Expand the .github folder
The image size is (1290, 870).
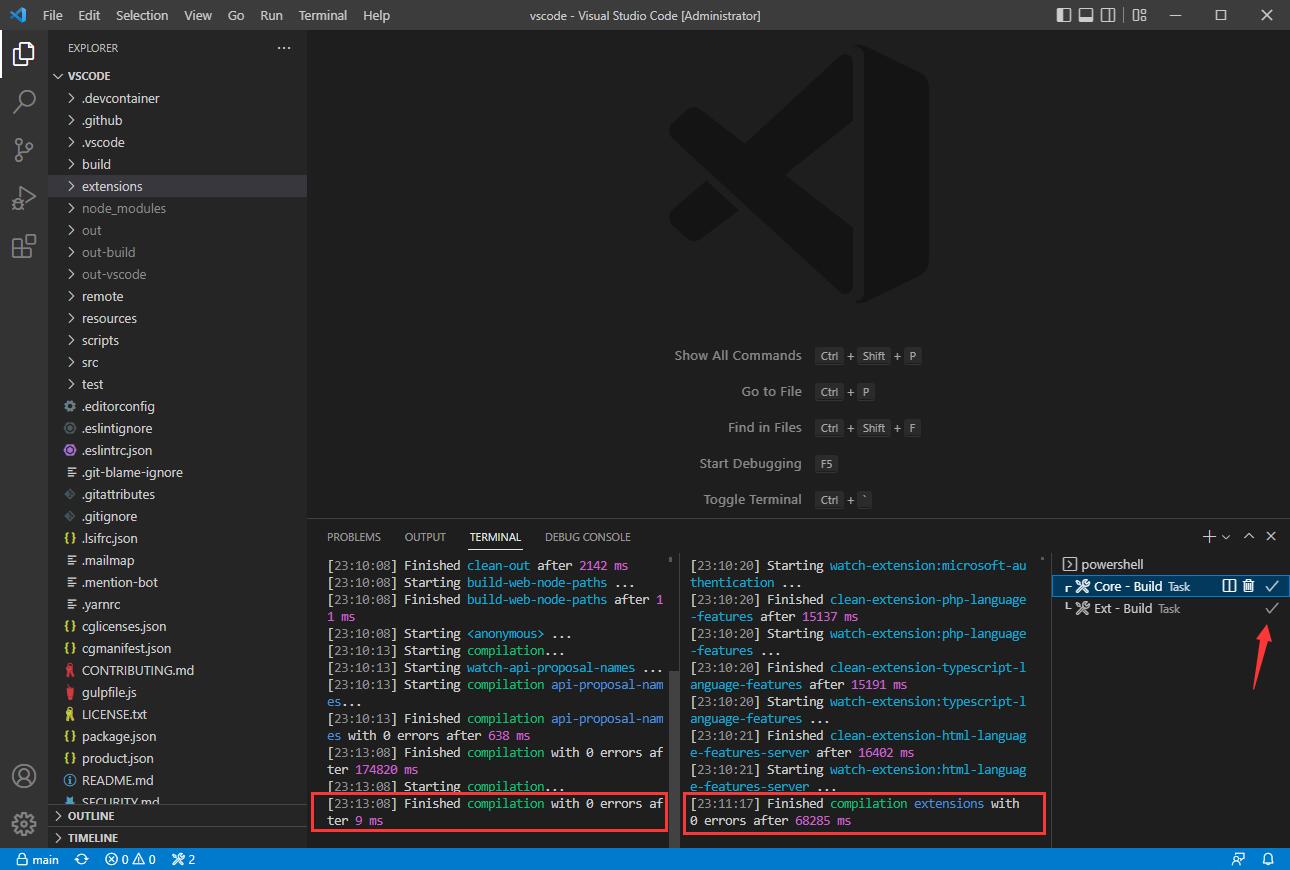(x=178, y=120)
